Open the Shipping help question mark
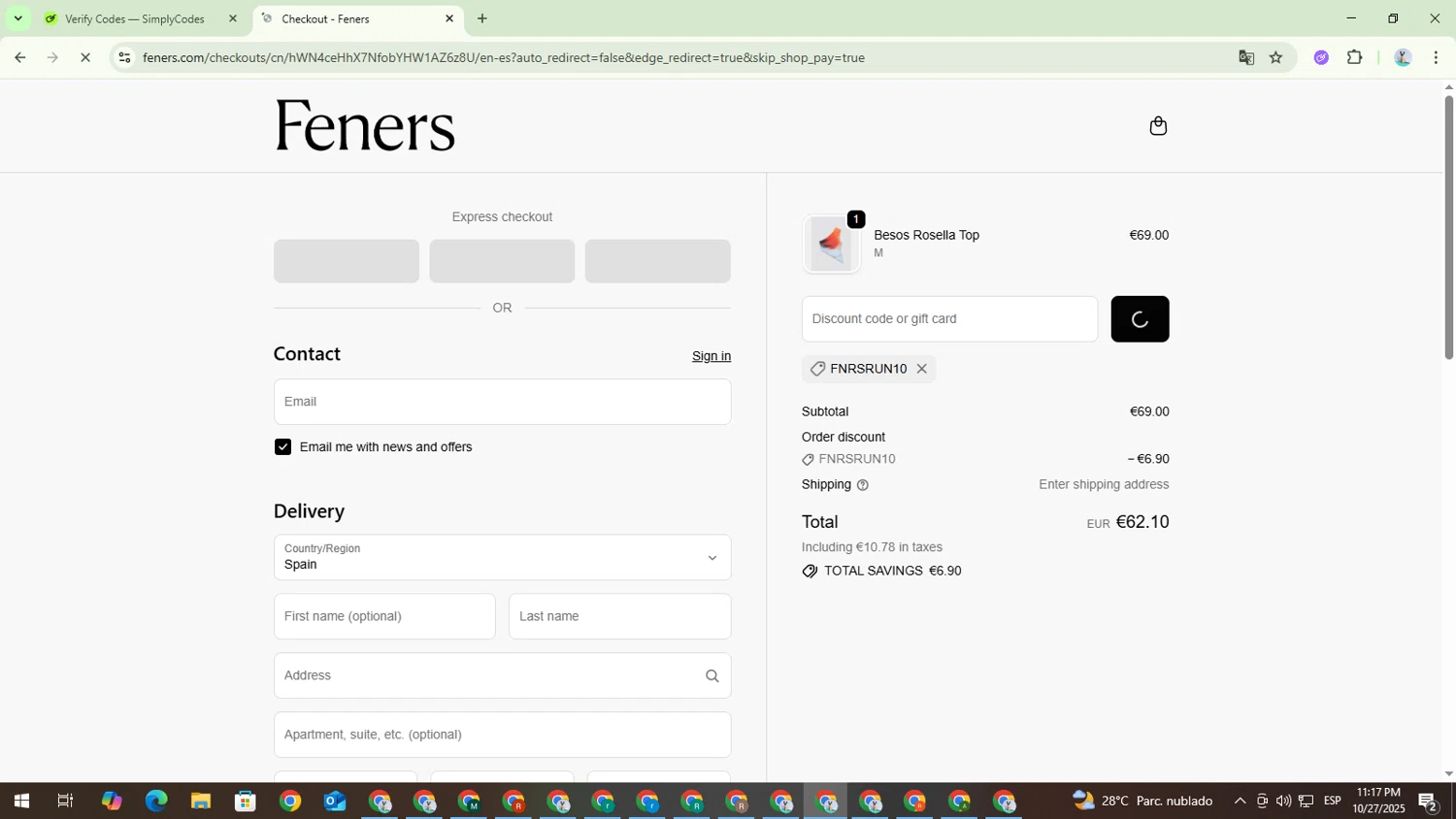 (862, 485)
